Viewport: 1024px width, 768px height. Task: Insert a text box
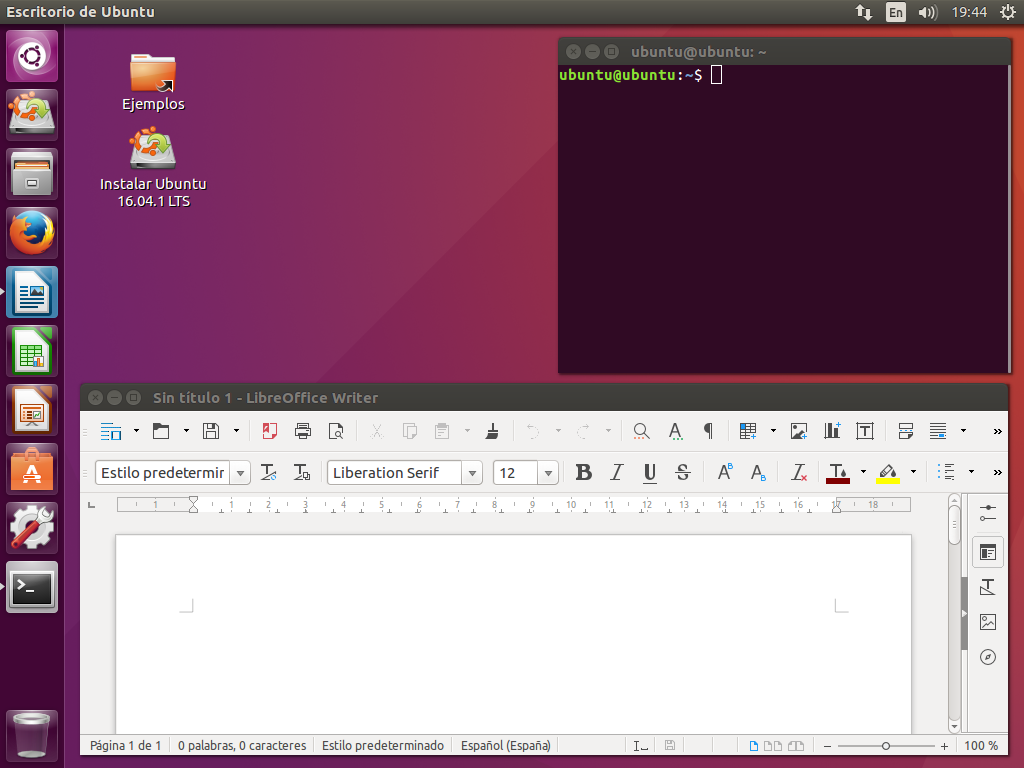(x=865, y=431)
